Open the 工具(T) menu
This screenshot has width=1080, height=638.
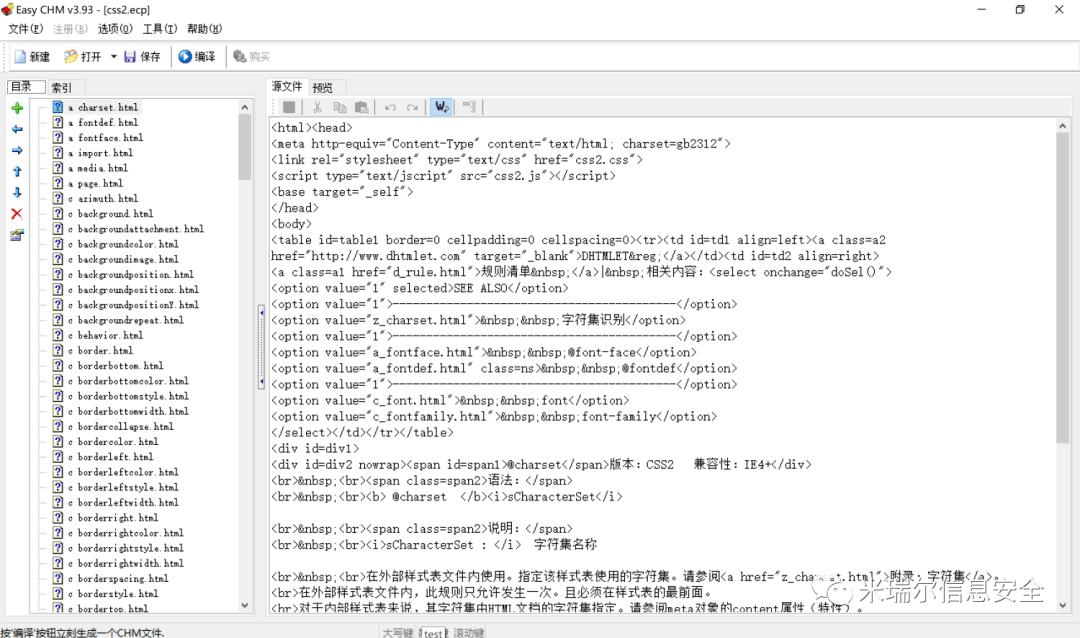coord(160,28)
